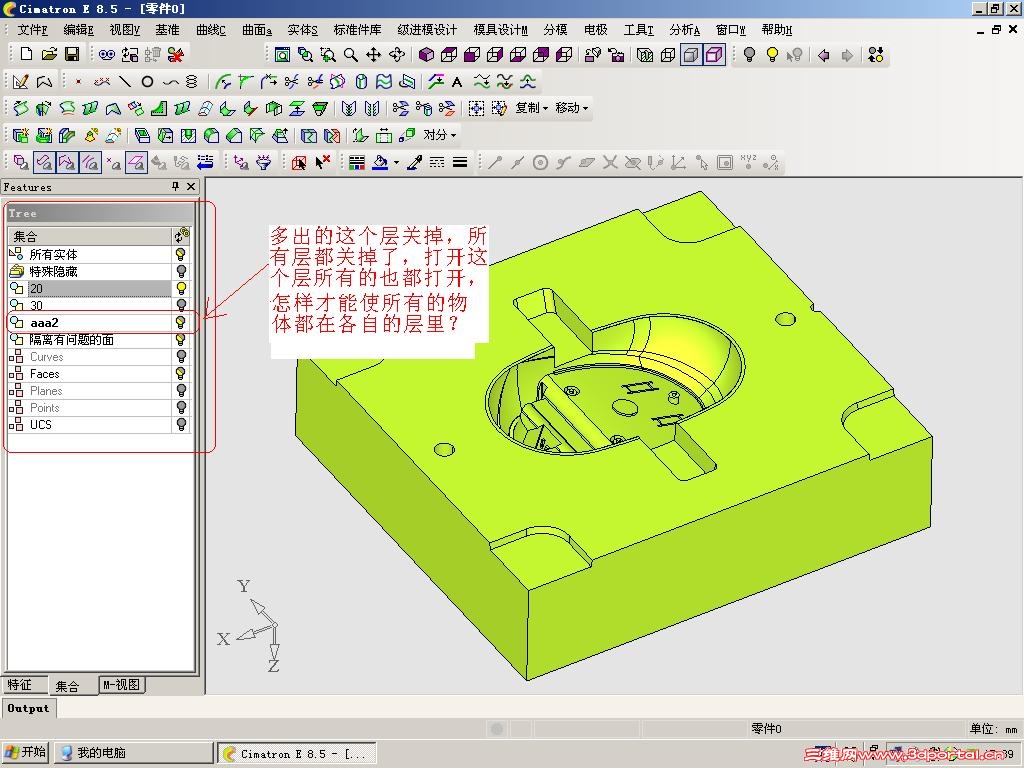The width and height of the screenshot is (1024, 768).
Task: Click the Zoom All fit-window icon
Action: [x=282, y=55]
